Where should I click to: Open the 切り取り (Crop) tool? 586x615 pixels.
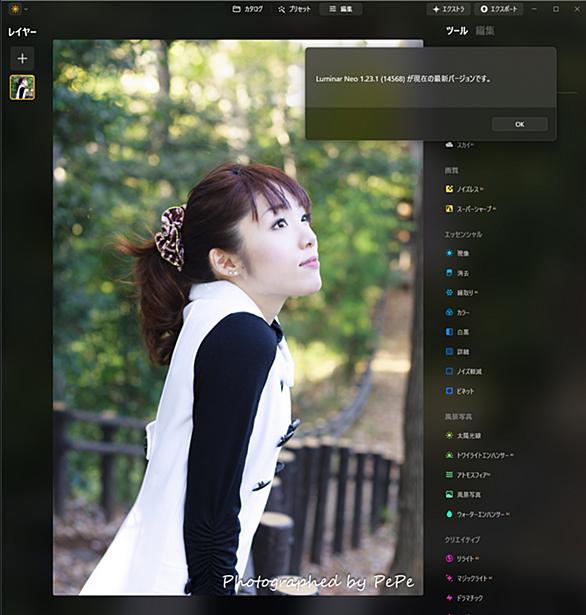pos(461,293)
